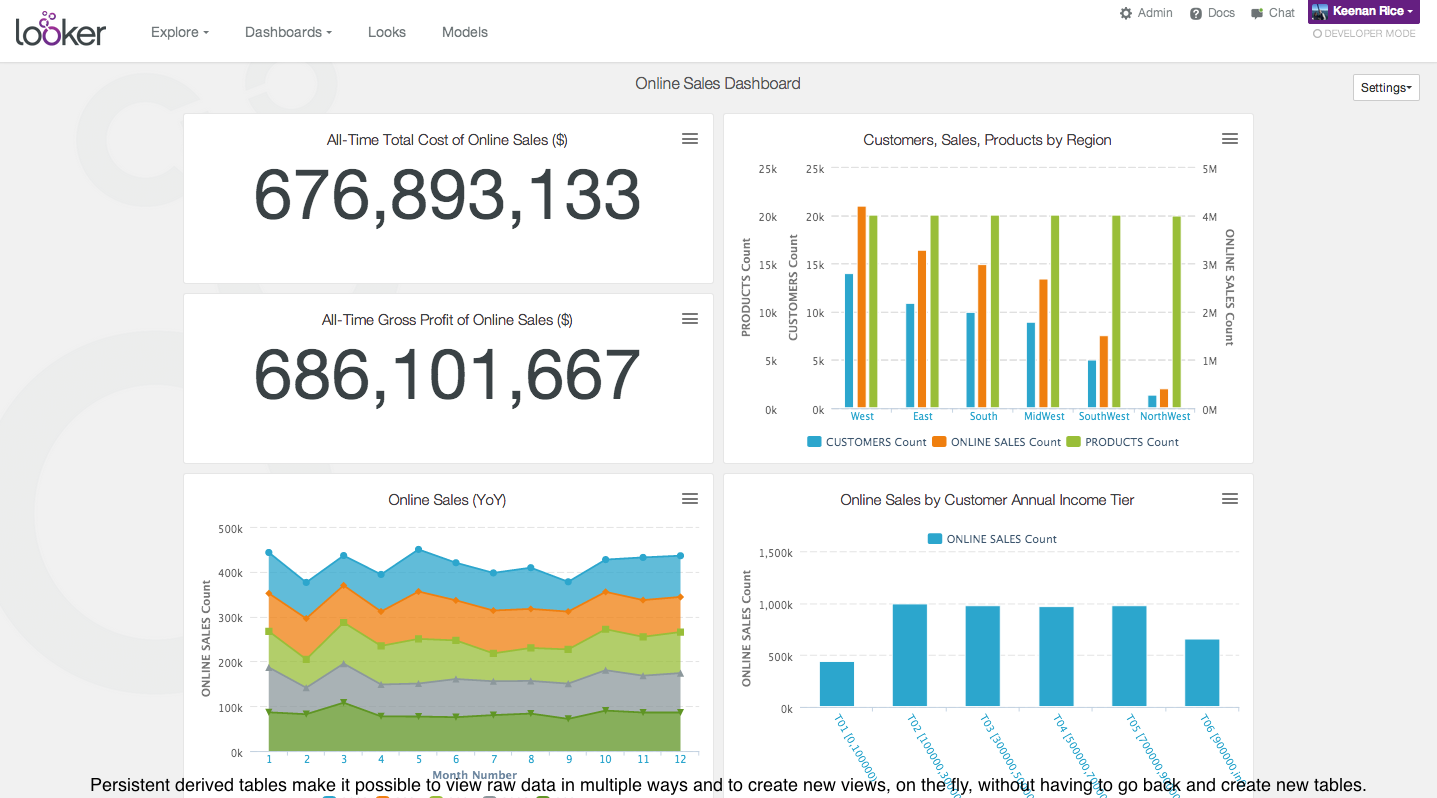Click the All-Time Gross Profit of Online Sales title
The width and height of the screenshot is (1437, 798).
[x=447, y=320]
